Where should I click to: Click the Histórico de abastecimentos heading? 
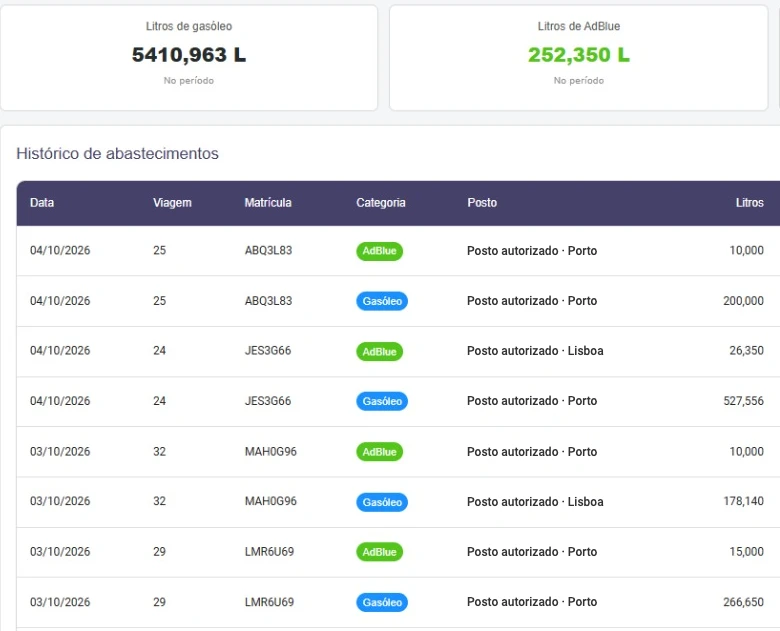117,153
